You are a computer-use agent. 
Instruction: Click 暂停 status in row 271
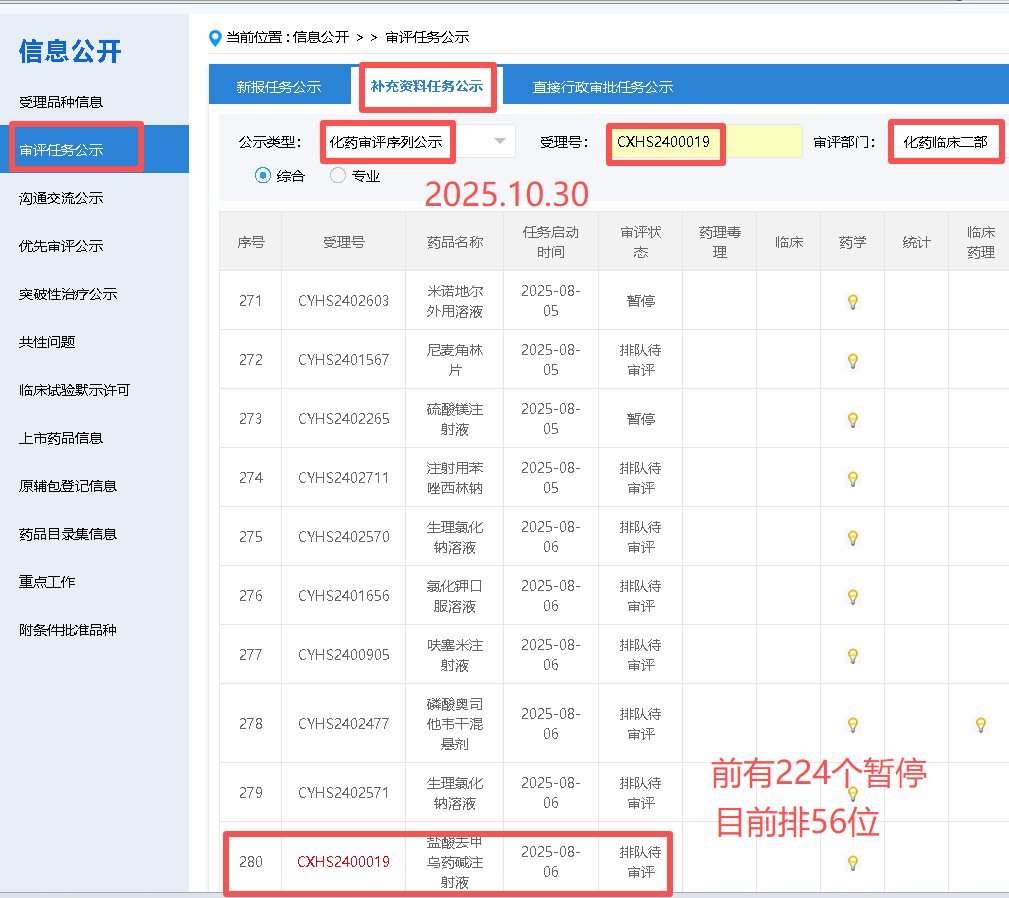(x=641, y=301)
